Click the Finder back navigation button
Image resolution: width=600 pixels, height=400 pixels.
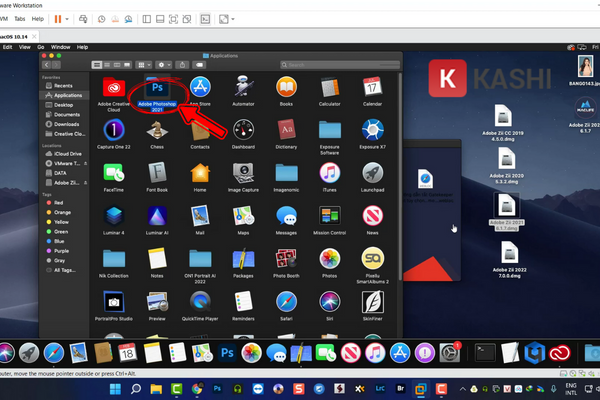coord(47,63)
